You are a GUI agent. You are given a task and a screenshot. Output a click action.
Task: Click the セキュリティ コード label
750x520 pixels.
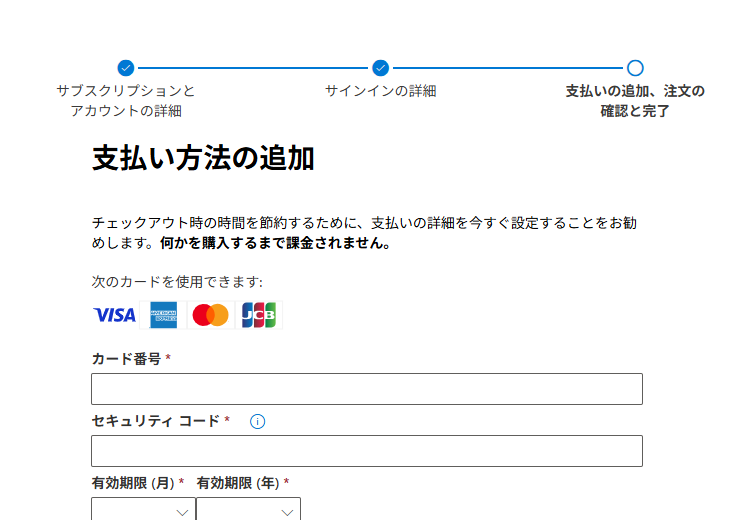tap(155, 421)
